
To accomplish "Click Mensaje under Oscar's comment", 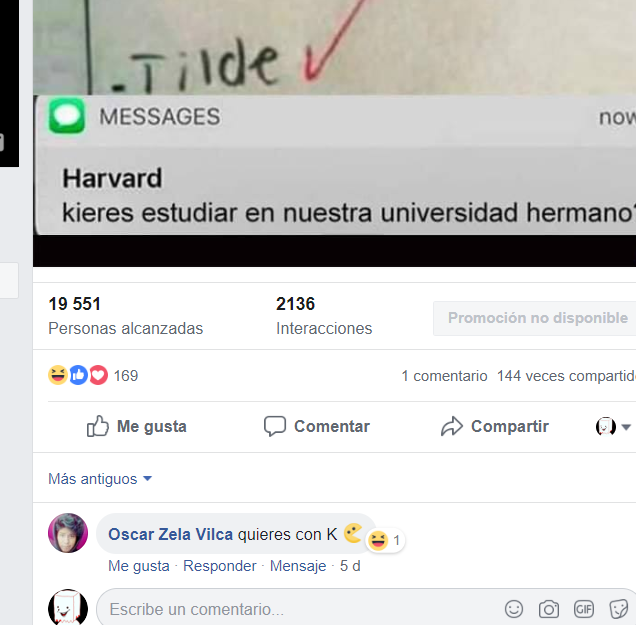I will click(298, 566).
